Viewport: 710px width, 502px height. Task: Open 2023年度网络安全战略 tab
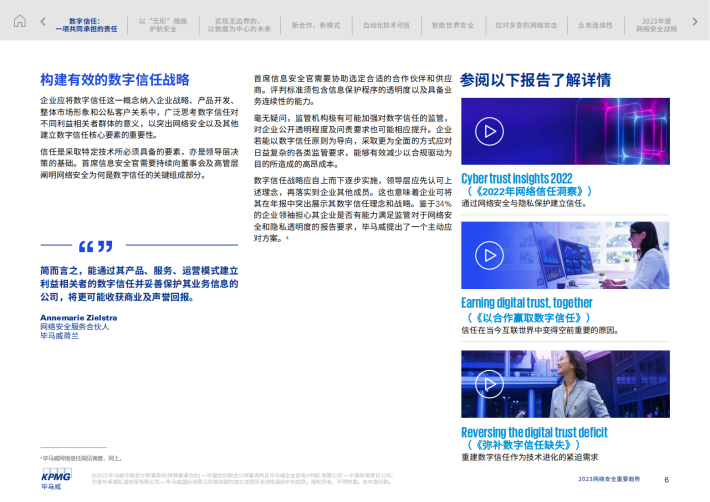(656, 25)
